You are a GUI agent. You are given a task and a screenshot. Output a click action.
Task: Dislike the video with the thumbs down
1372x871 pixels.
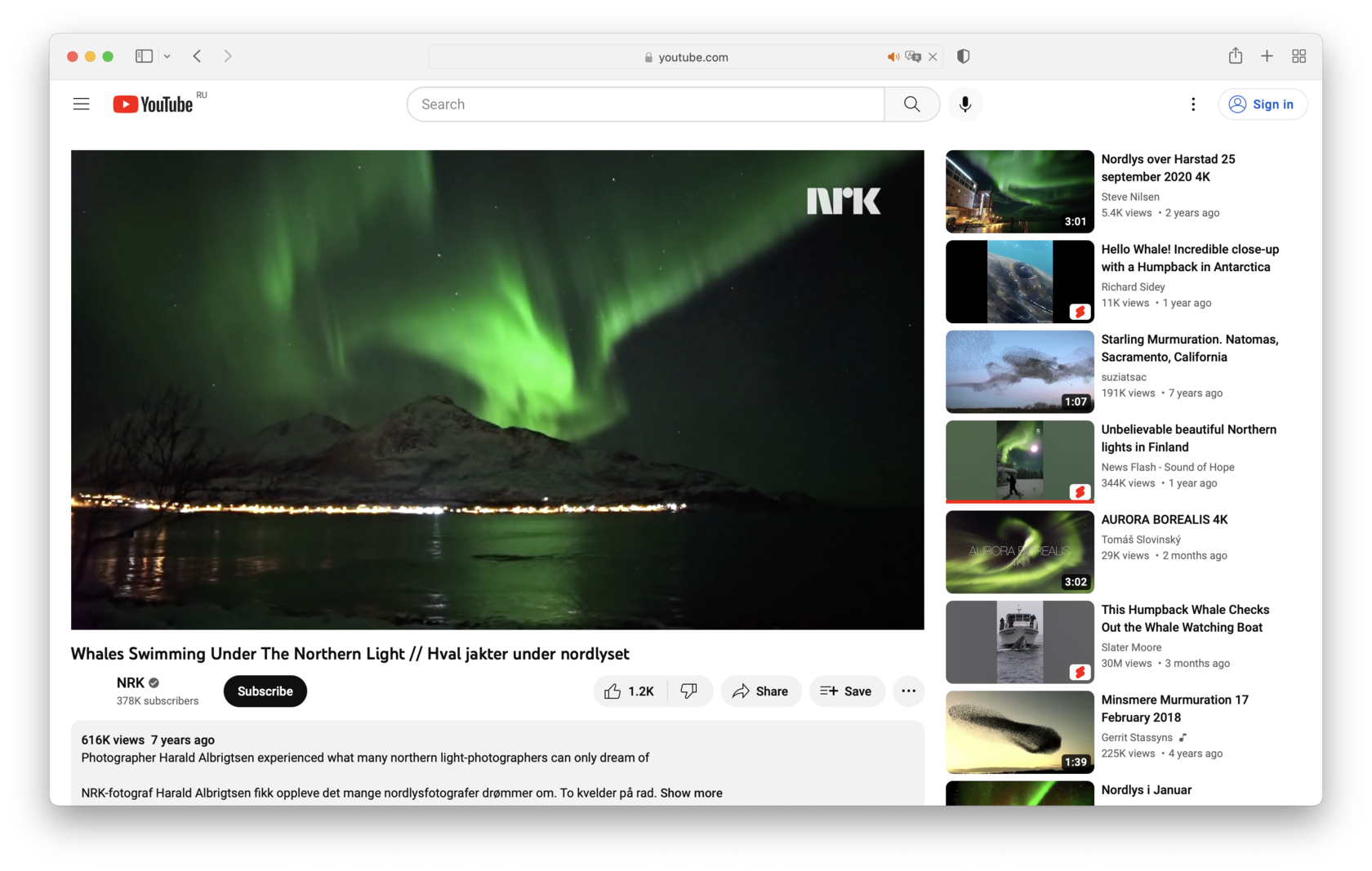(x=688, y=691)
